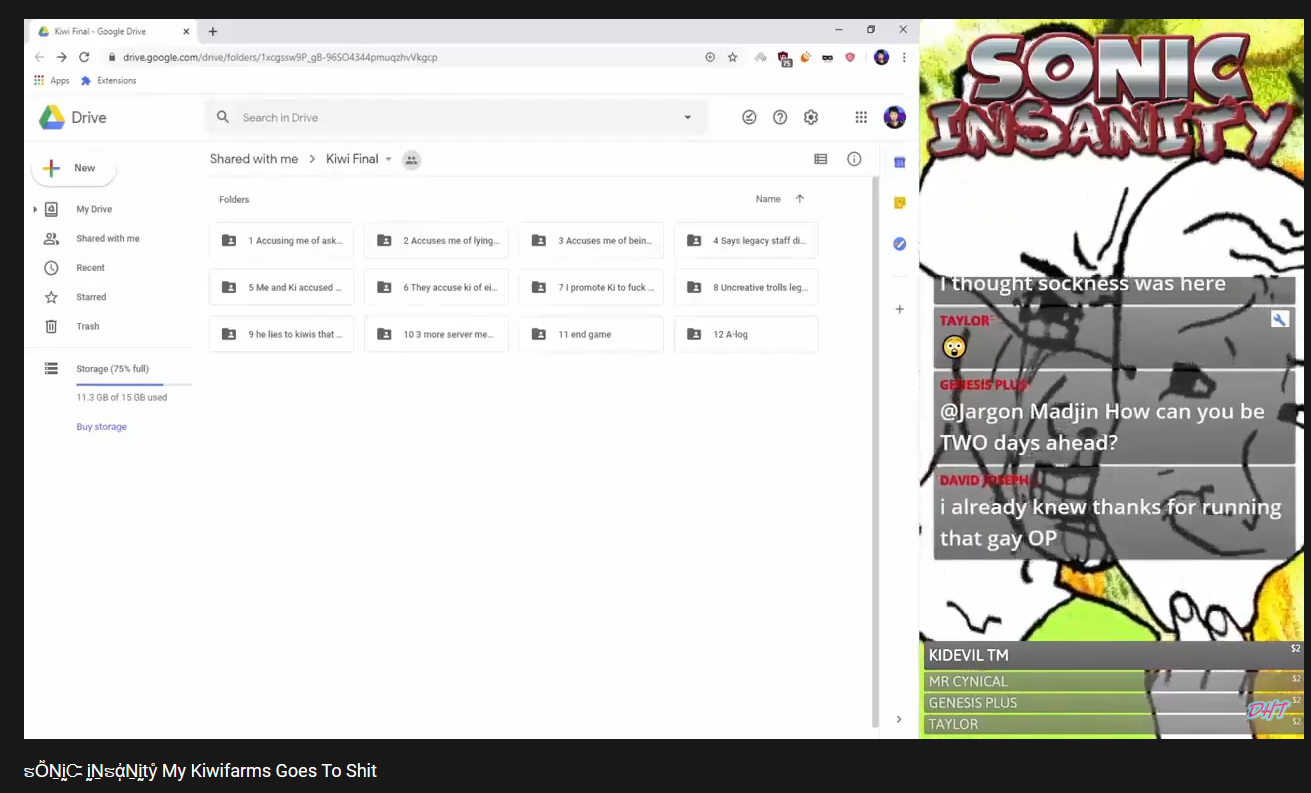The image size is (1311, 793).
Task: Click the shared people icon next to Kiwi Final
Action: point(411,159)
